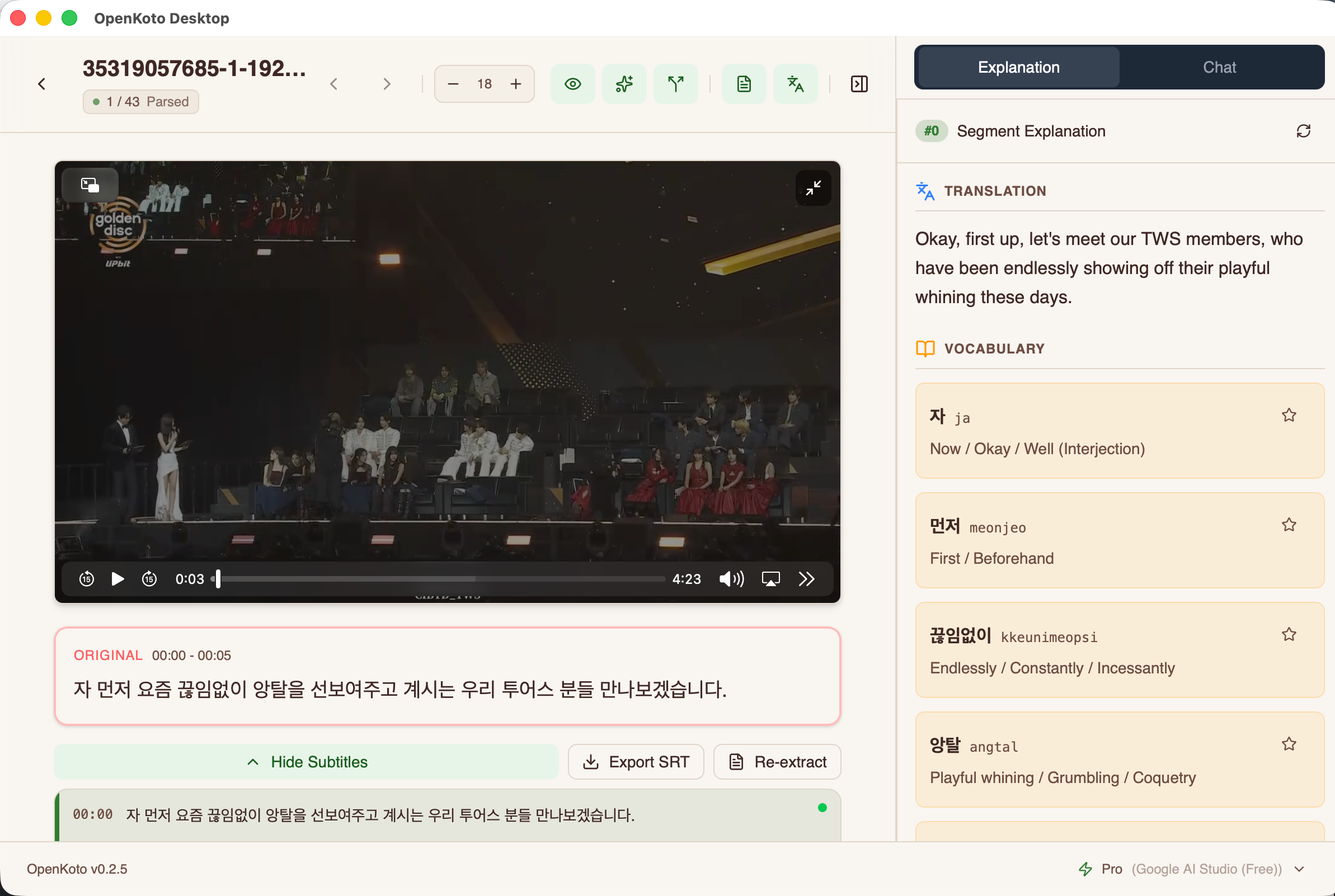The height and width of the screenshot is (896, 1335).
Task: Cast video via AirPlay icon
Action: tap(770, 579)
